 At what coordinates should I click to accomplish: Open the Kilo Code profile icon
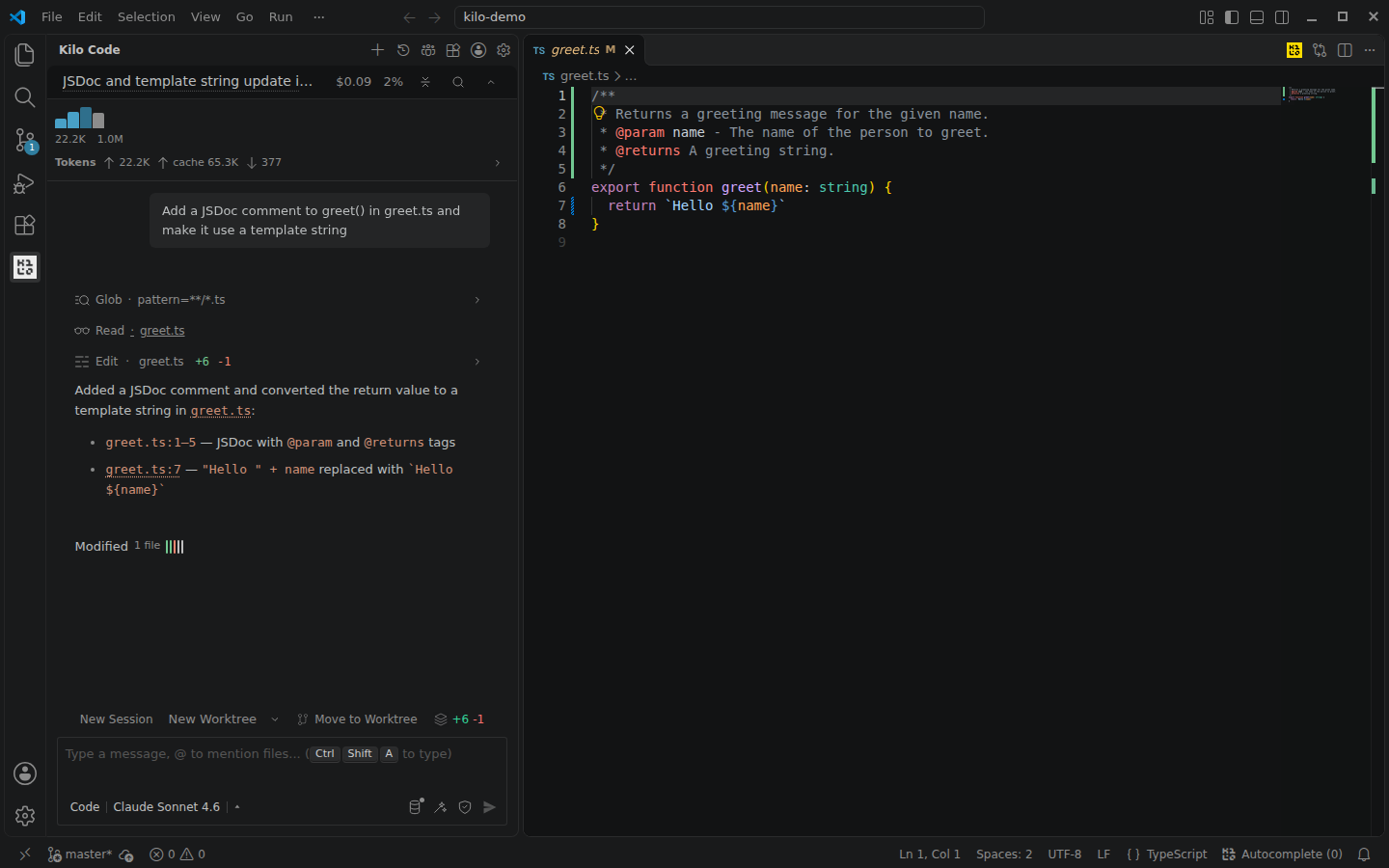click(x=478, y=50)
